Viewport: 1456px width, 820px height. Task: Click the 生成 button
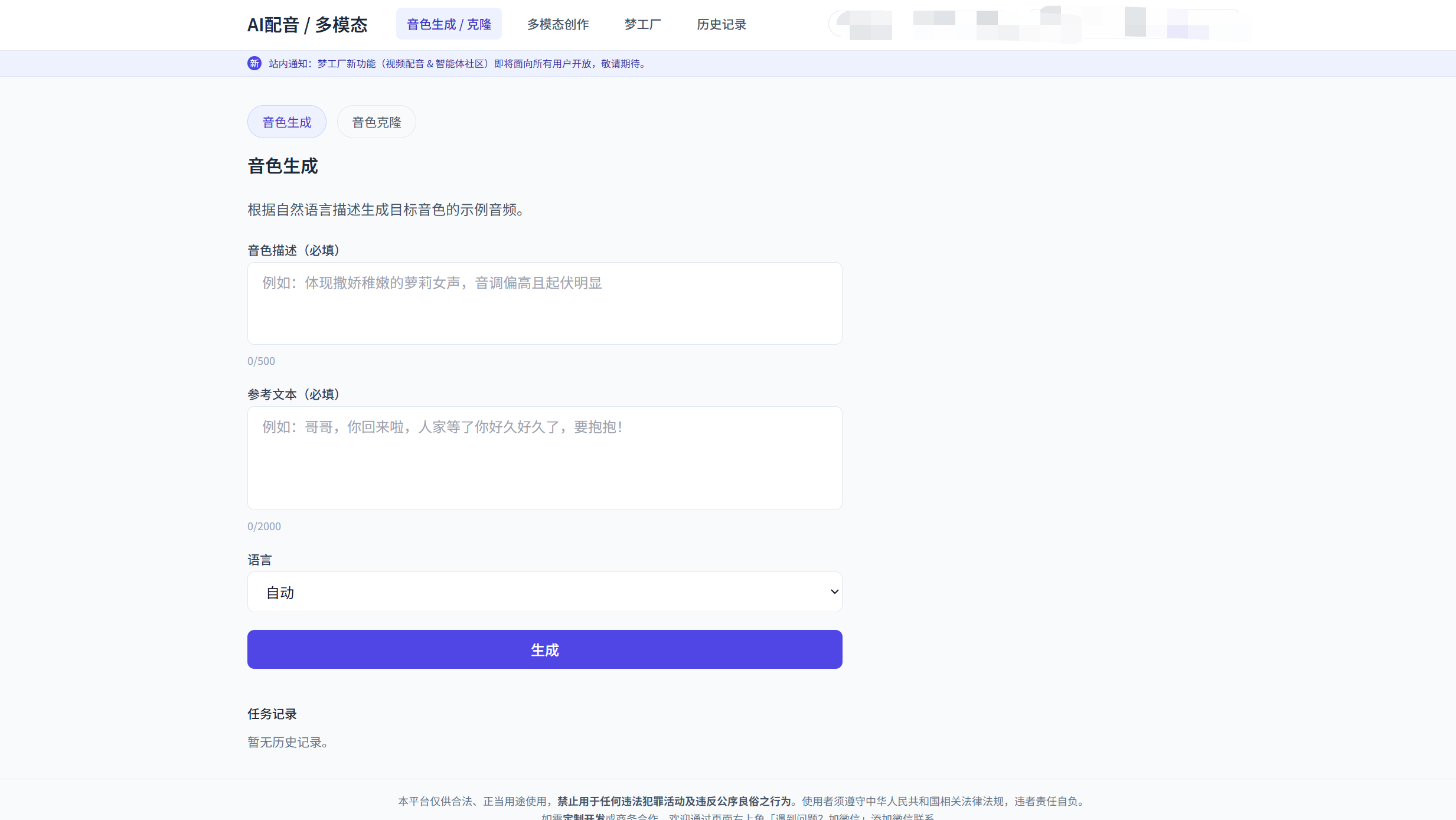pos(544,649)
